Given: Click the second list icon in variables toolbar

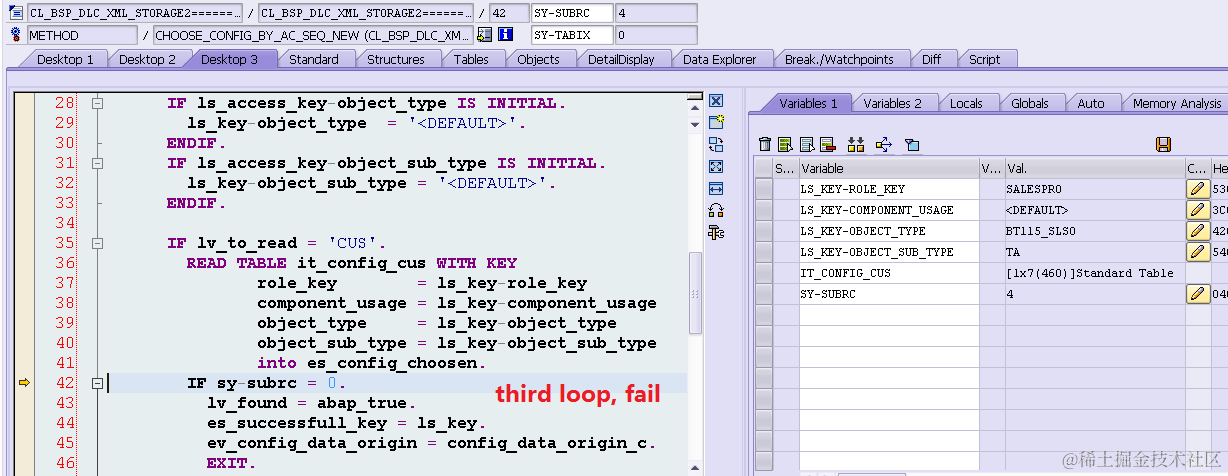Looking at the screenshot, I should (x=806, y=145).
